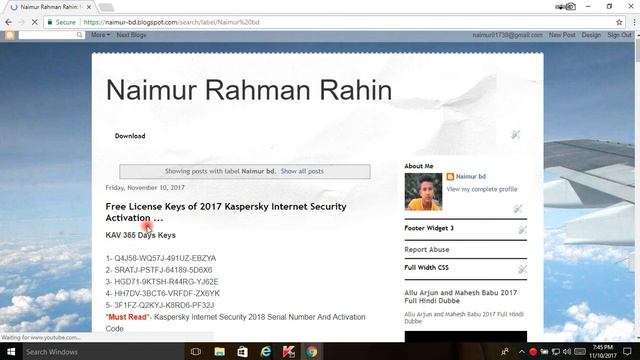Click date header Friday, November 10, 2017

[145, 188]
